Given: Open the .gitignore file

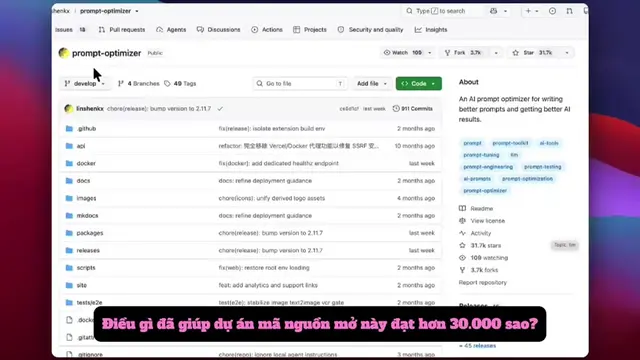Looking at the screenshot, I should tap(90, 354).
